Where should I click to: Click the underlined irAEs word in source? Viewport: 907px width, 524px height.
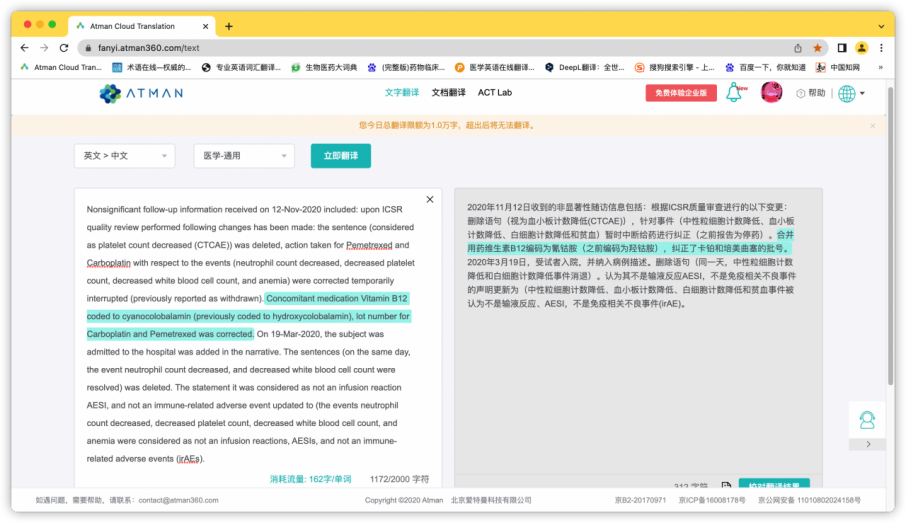tap(190, 459)
